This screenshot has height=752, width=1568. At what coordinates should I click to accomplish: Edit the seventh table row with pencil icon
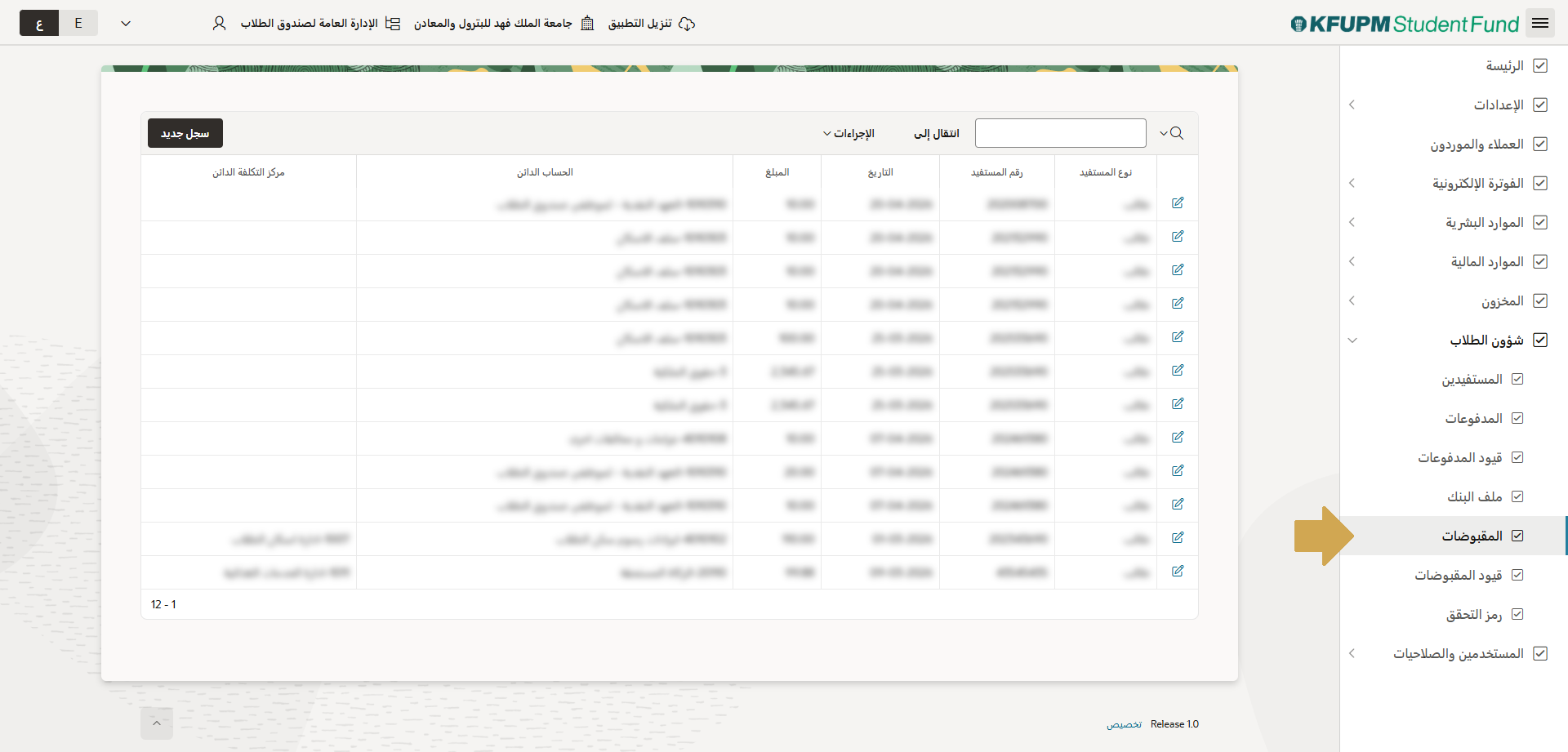pyautogui.click(x=1178, y=403)
